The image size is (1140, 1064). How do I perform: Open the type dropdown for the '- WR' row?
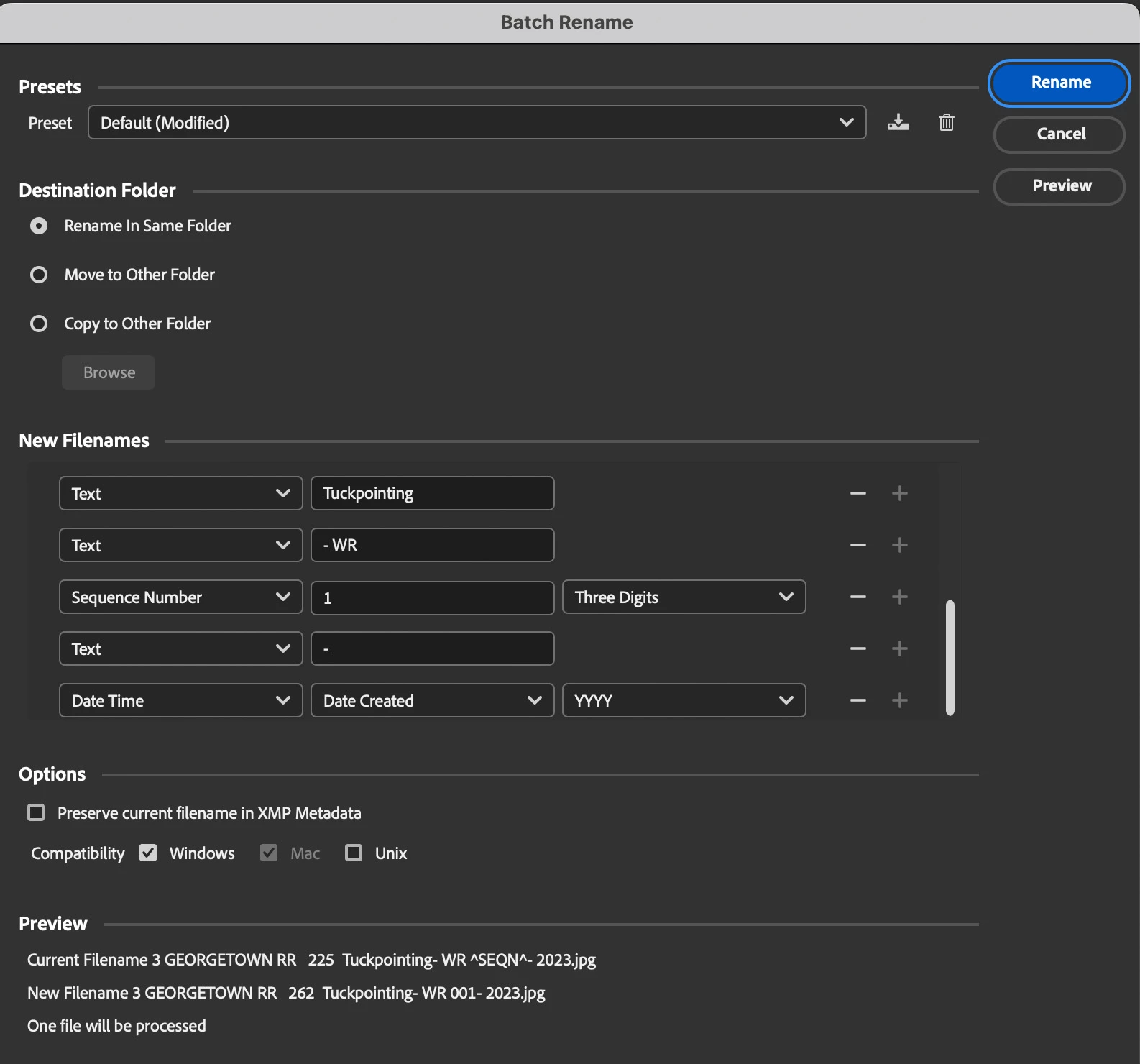[181, 545]
